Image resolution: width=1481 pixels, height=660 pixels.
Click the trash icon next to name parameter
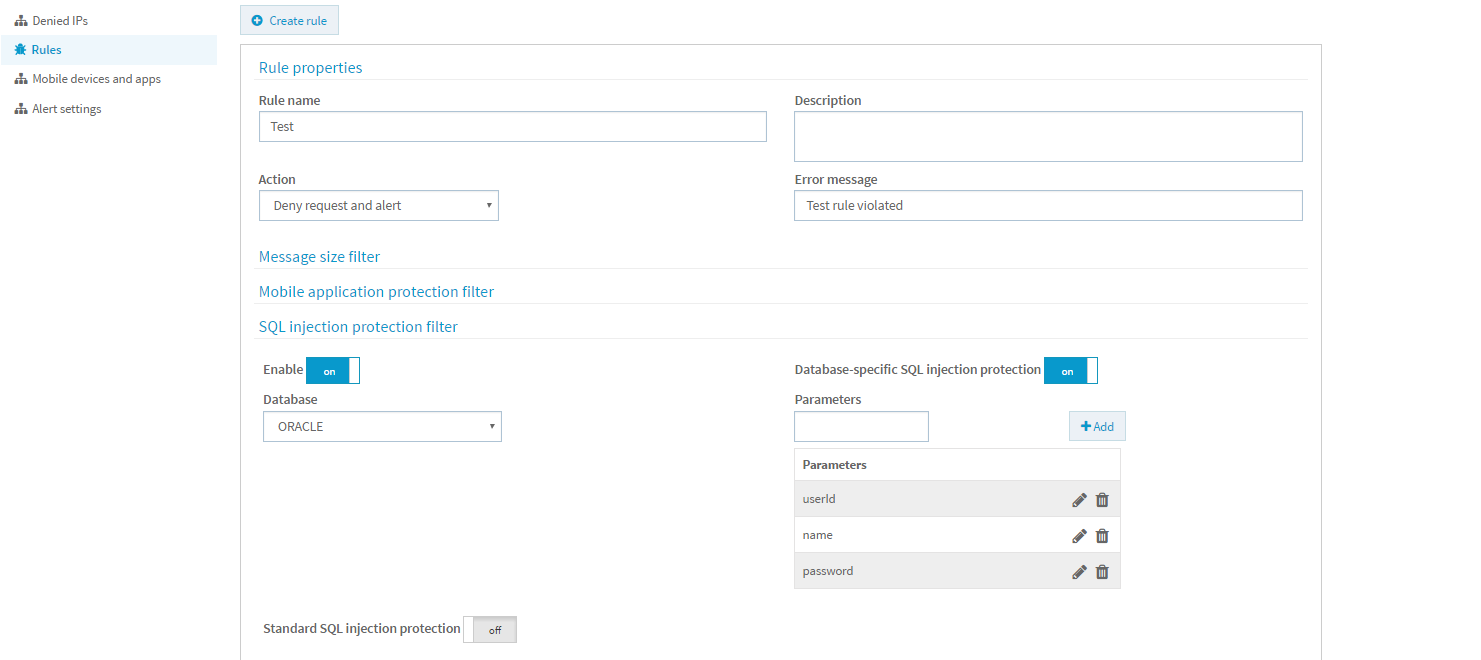pos(1102,534)
